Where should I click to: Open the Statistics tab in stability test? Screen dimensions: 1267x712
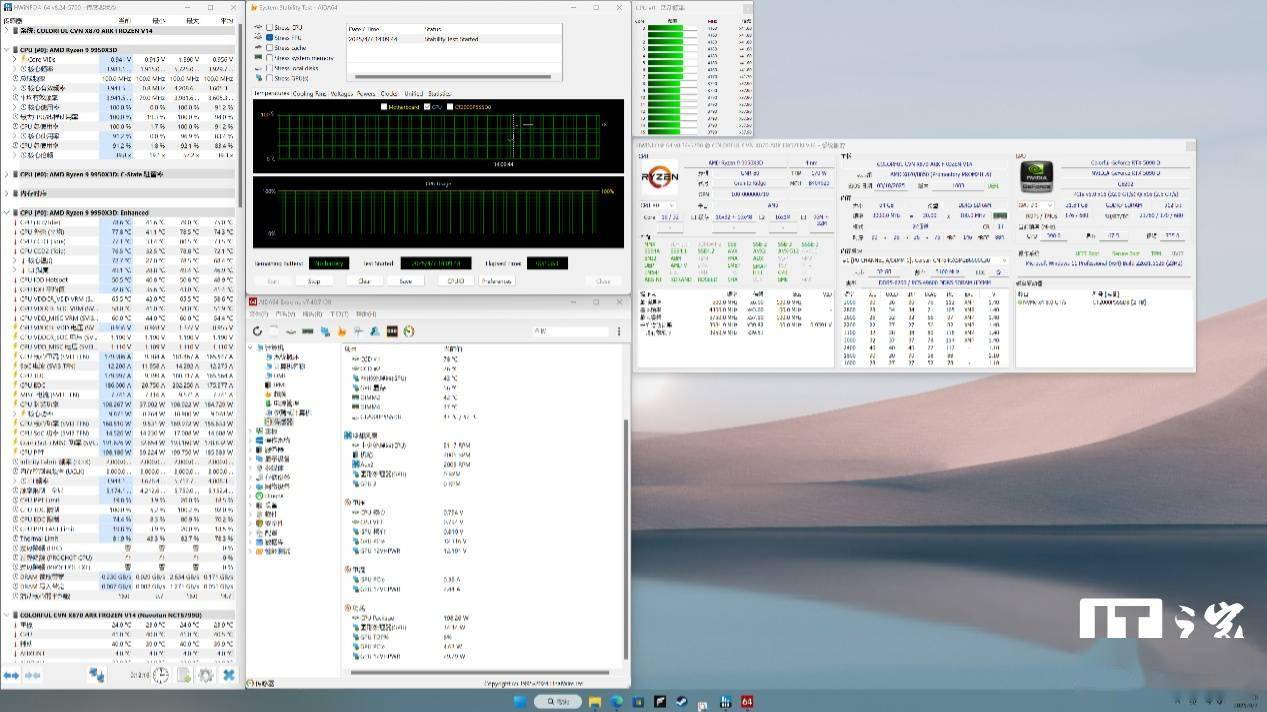(x=439, y=93)
